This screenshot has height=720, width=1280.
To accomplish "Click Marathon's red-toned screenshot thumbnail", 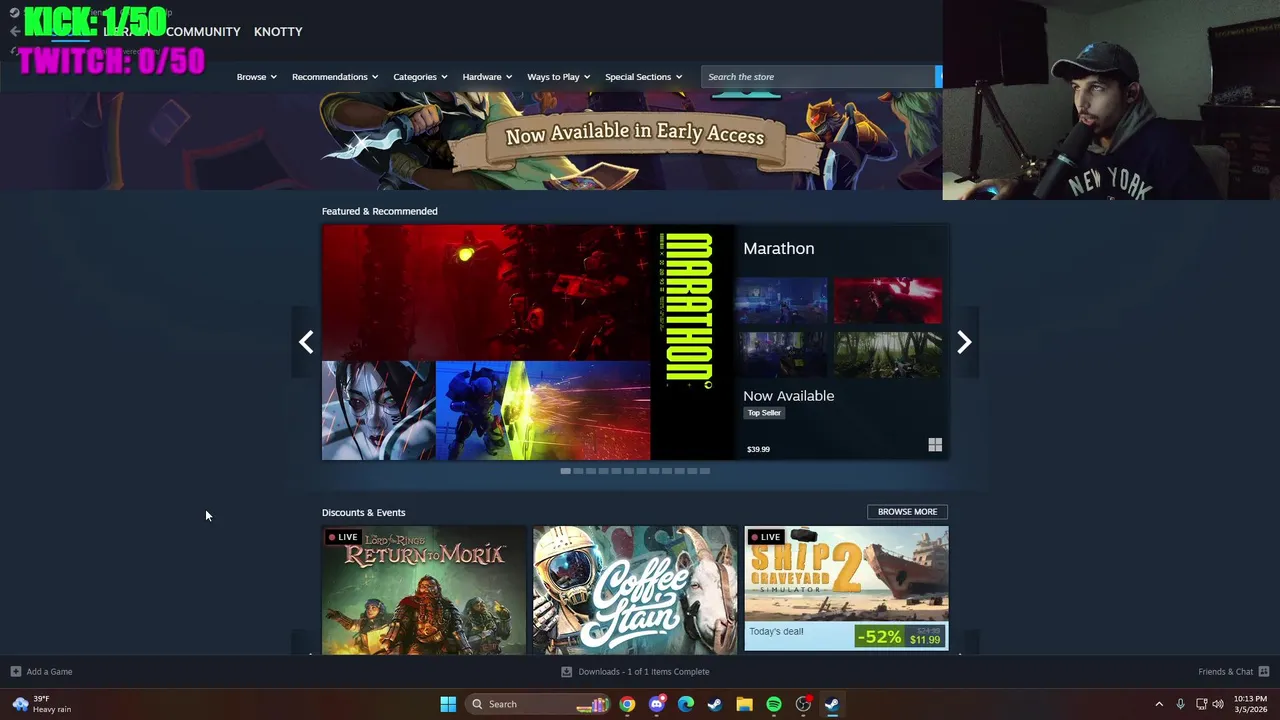I will (888, 302).
